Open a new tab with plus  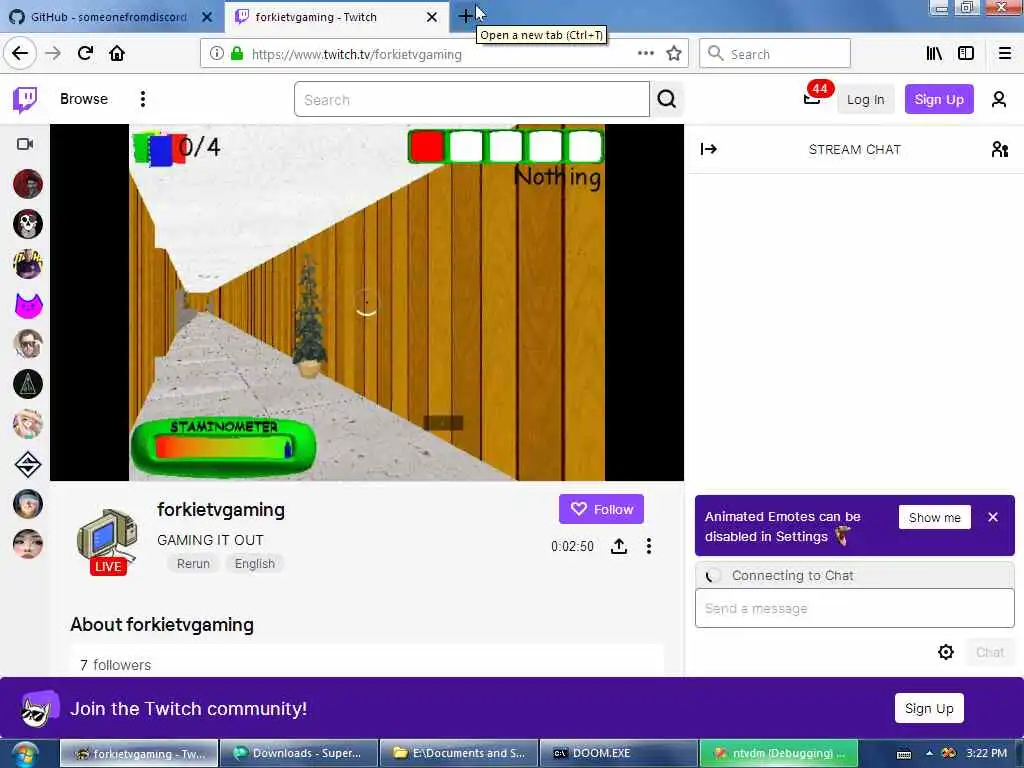(465, 16)
